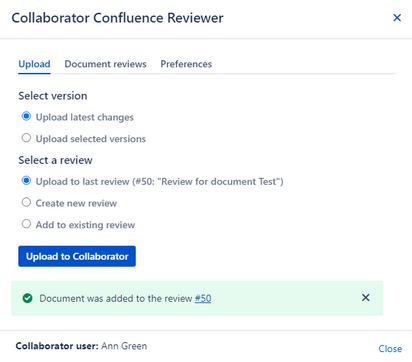The height and width of the screenshot is (362, 412).
Task: Open the Preferences tab
Action: point(186,64)
